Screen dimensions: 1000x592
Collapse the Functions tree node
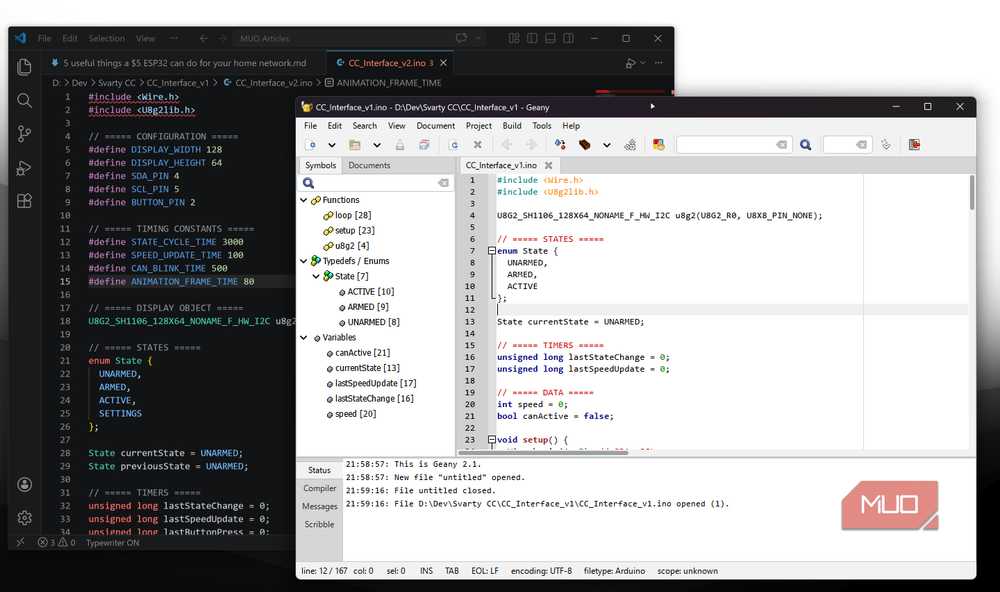(304, 200)
